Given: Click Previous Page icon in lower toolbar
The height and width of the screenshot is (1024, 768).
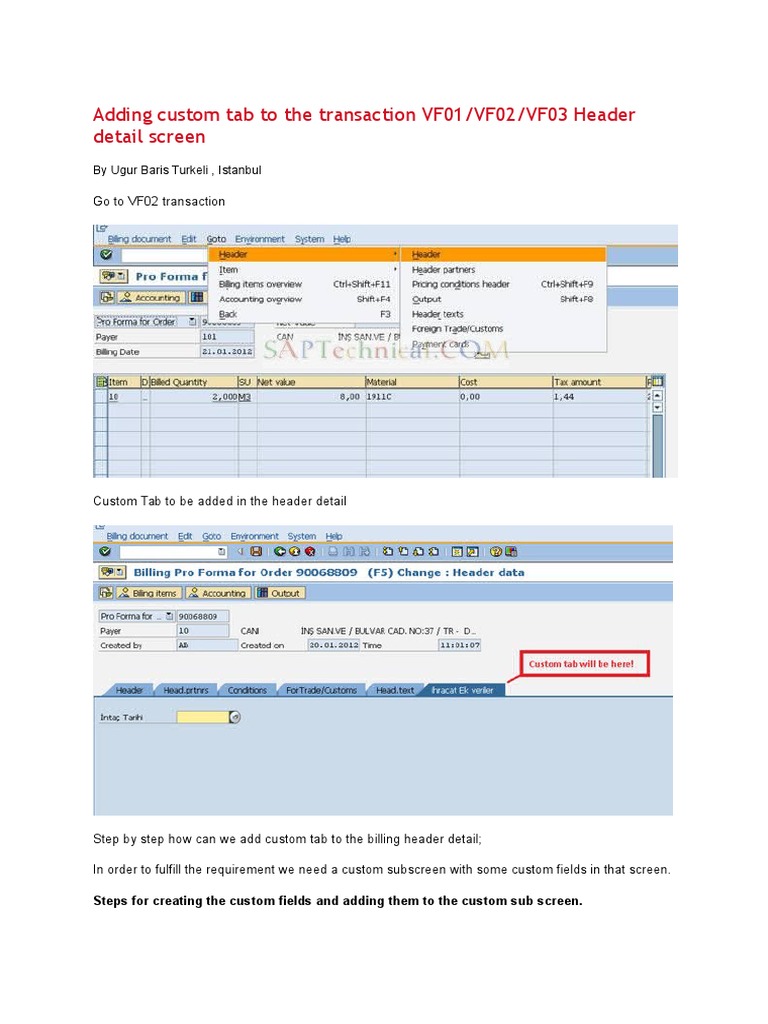Looking at the screenshot, I should point(403,552).
